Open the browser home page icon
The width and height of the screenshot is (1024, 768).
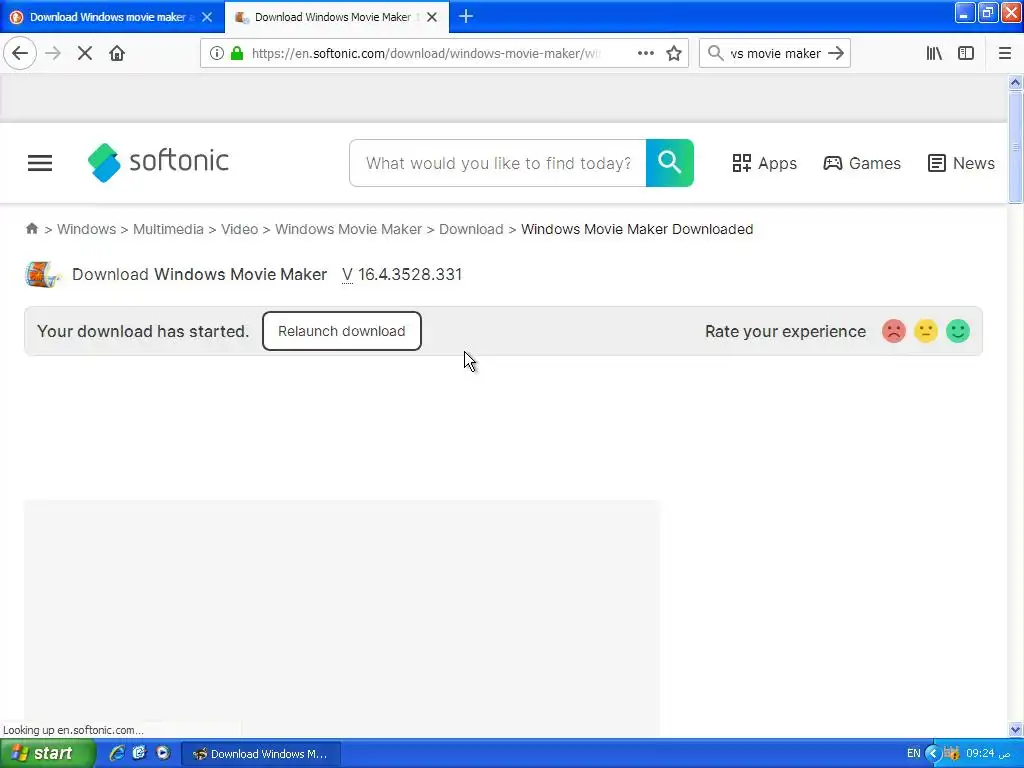117,54
